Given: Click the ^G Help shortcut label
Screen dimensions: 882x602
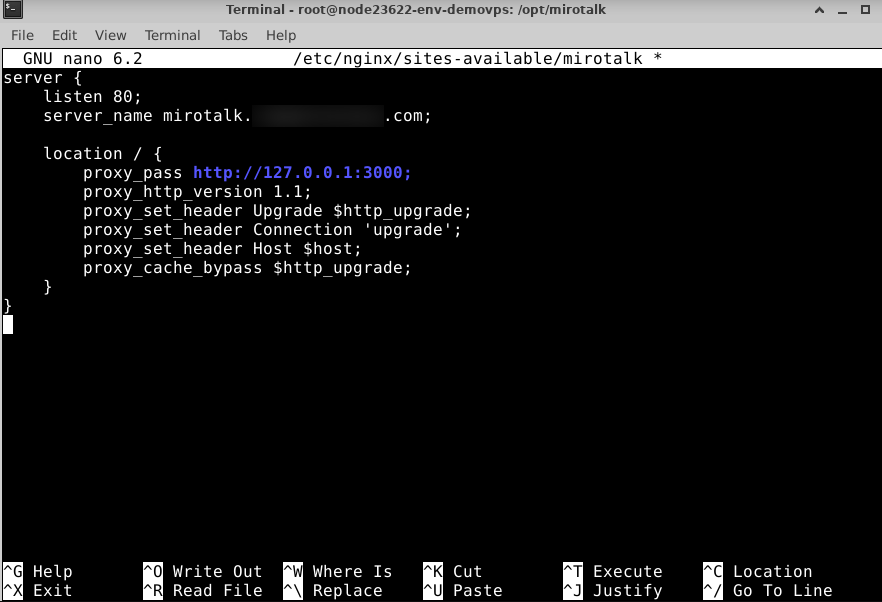Looking at the screenshot, I should pyautogui.click(x=38, y=572).
